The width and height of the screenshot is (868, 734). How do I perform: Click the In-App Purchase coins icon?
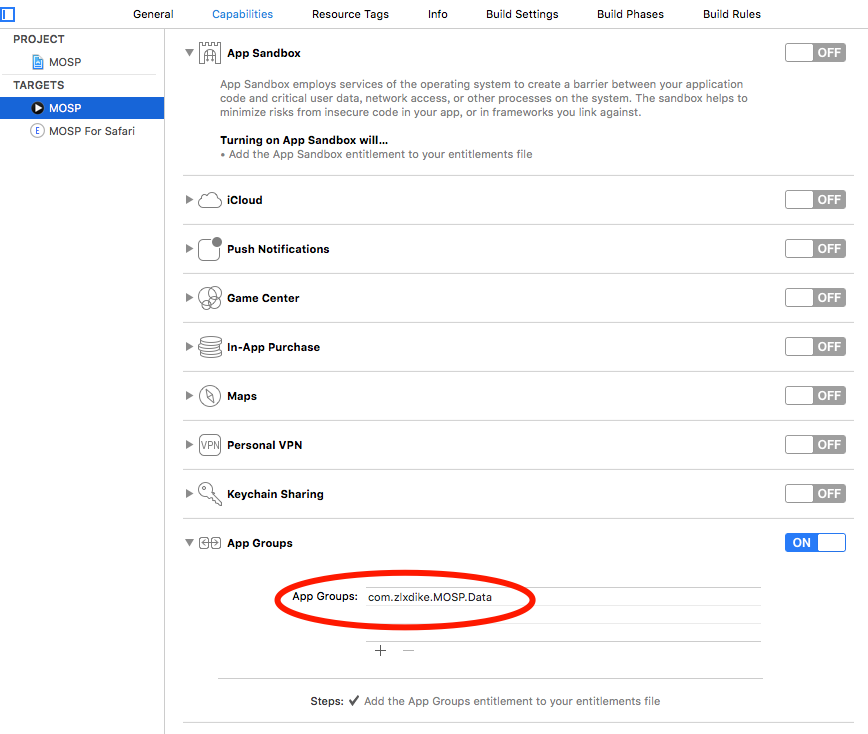point(210,347)
